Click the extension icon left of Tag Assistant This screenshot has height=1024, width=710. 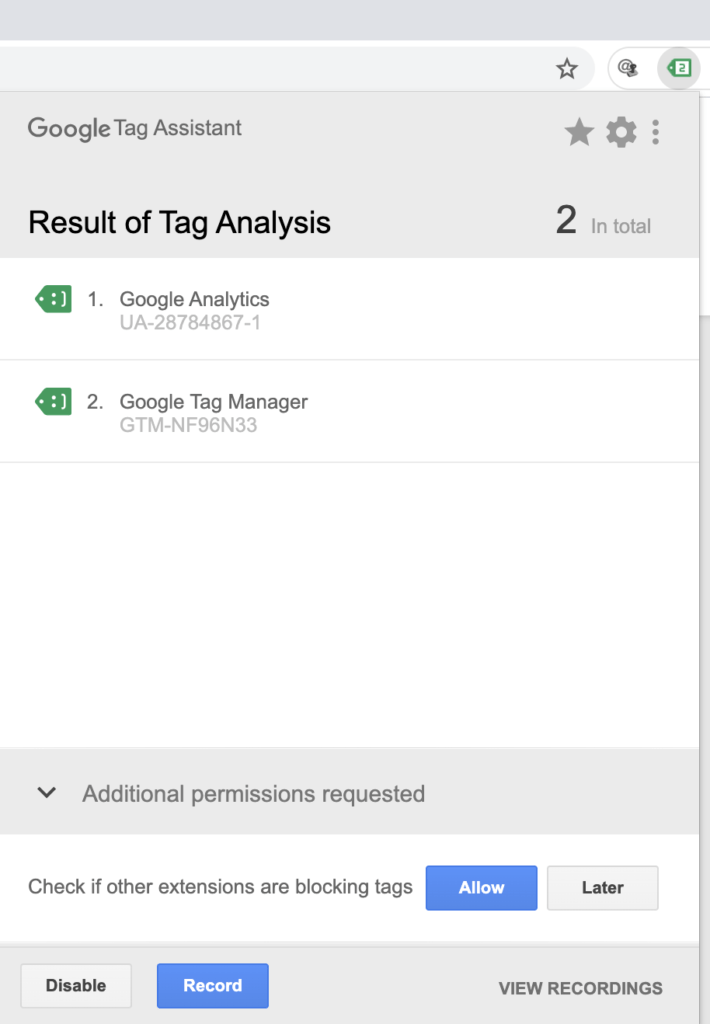pyautogui.click(x=628, y=68)
